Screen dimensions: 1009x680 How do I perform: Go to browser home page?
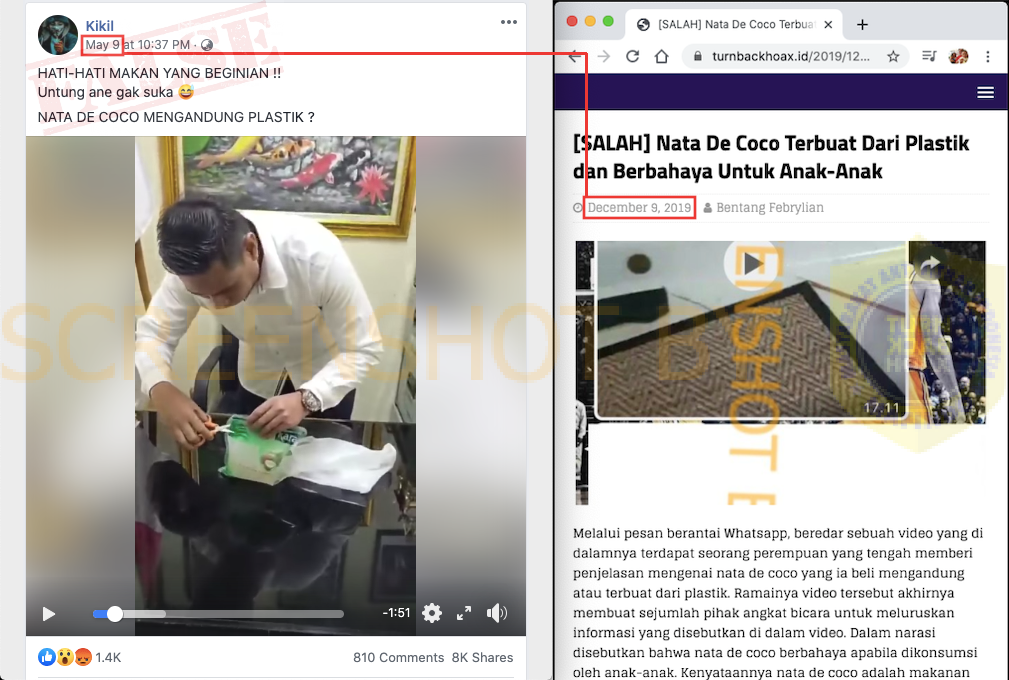661,56
